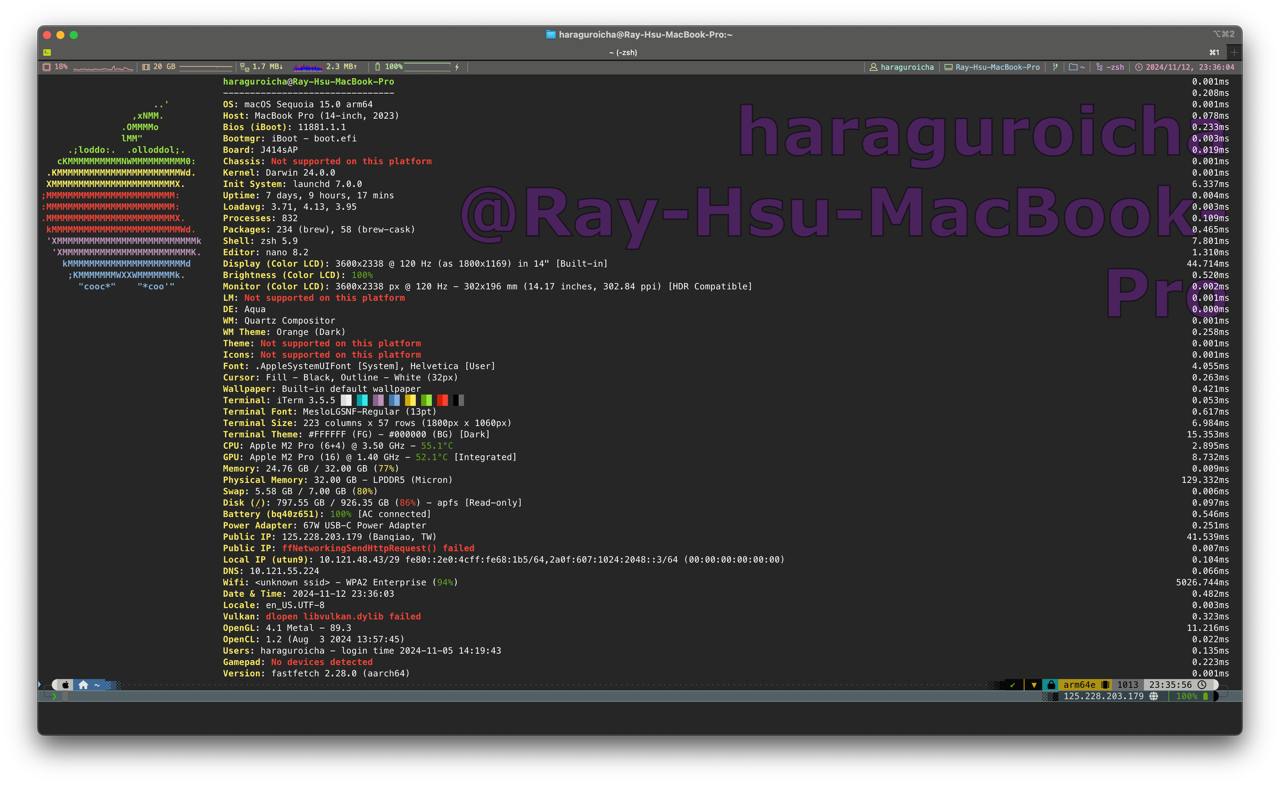Click the home icon in the shell prompt
This screenshot has width=1280, height=785.
83,685
